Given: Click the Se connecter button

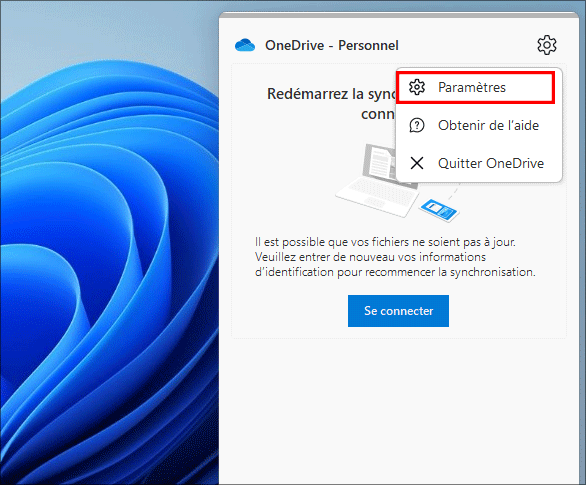Looking at the screenshot, I should 398,311.
